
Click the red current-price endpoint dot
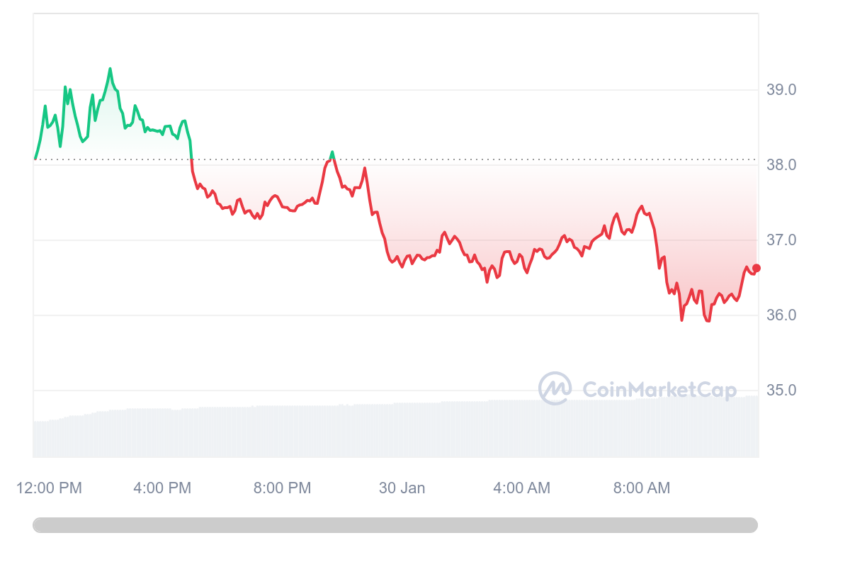[x=756, y=268]
